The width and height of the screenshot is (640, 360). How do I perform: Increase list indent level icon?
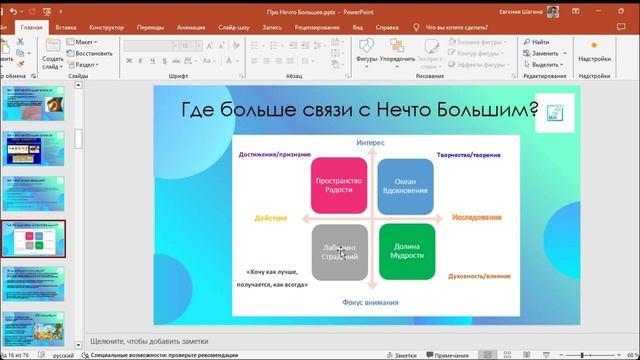coord(305,46)
